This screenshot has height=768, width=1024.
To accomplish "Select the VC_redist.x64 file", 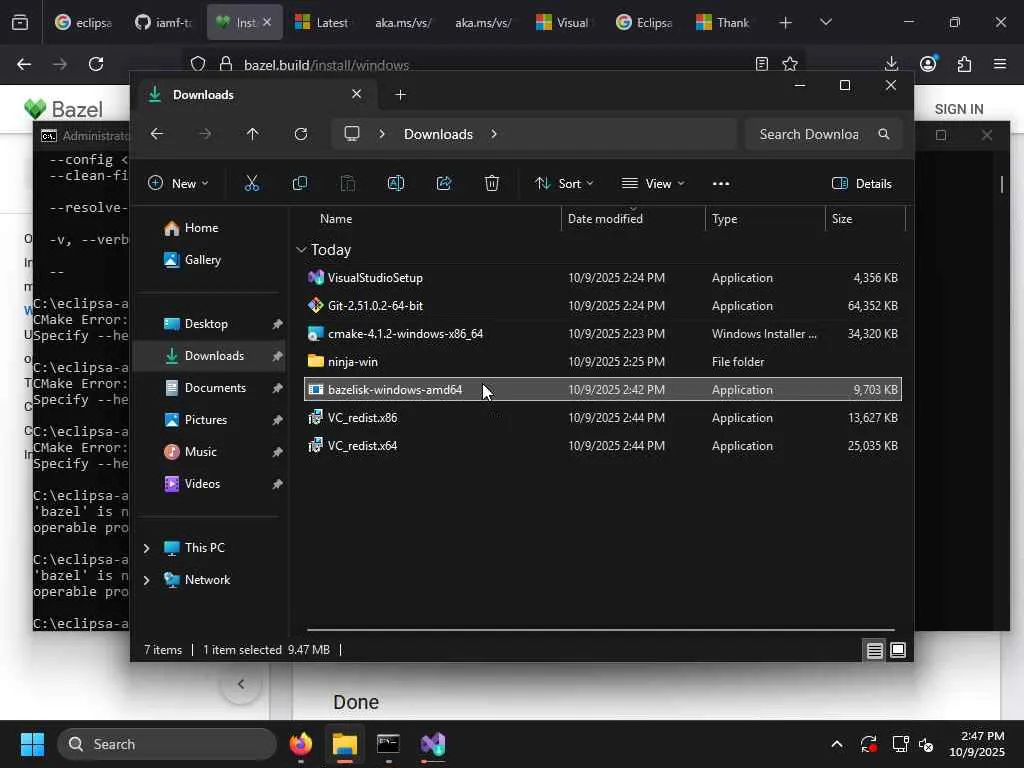I will [x=602, y=445].
